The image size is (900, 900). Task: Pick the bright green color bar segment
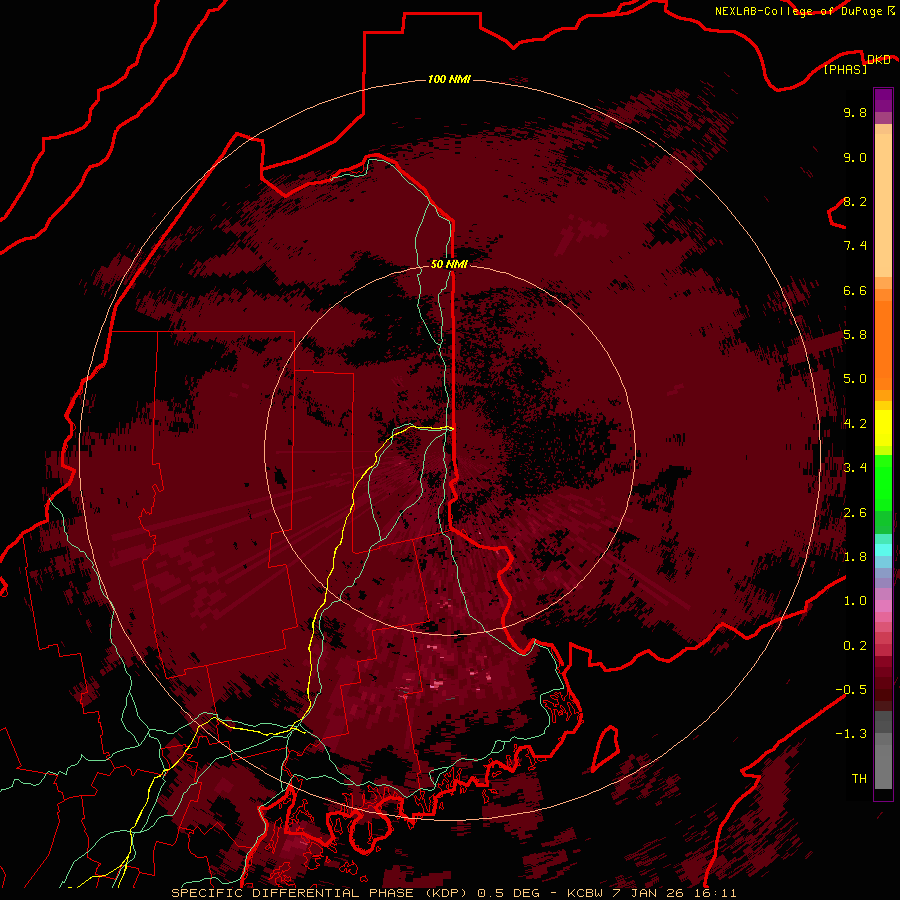pos(883,482)
